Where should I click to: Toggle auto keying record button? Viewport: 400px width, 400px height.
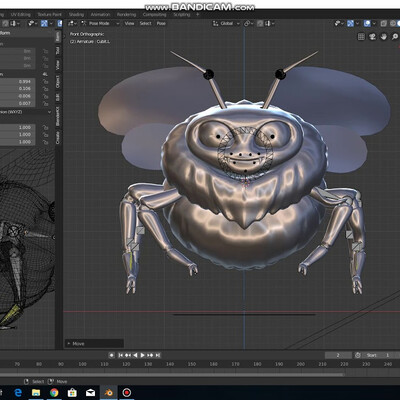(112, 355)
